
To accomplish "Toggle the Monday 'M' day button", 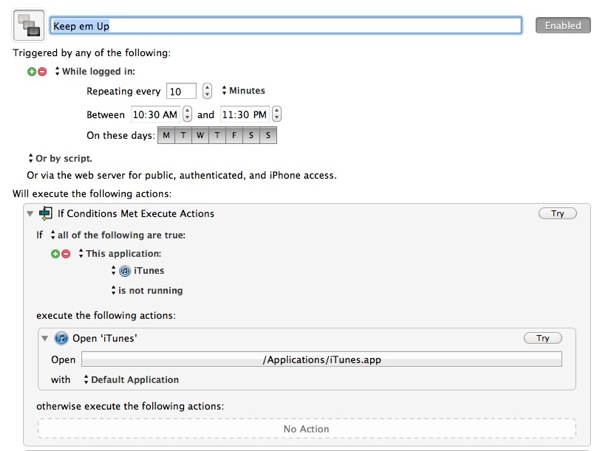I will (x=166, y=135).
